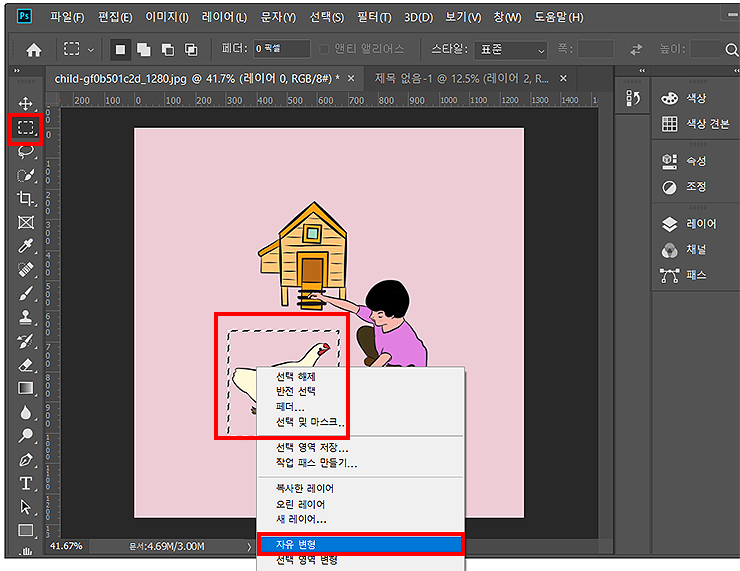740x571 pixels.
Task: Open the 문자(Y) menu
Action: point(278,17)
